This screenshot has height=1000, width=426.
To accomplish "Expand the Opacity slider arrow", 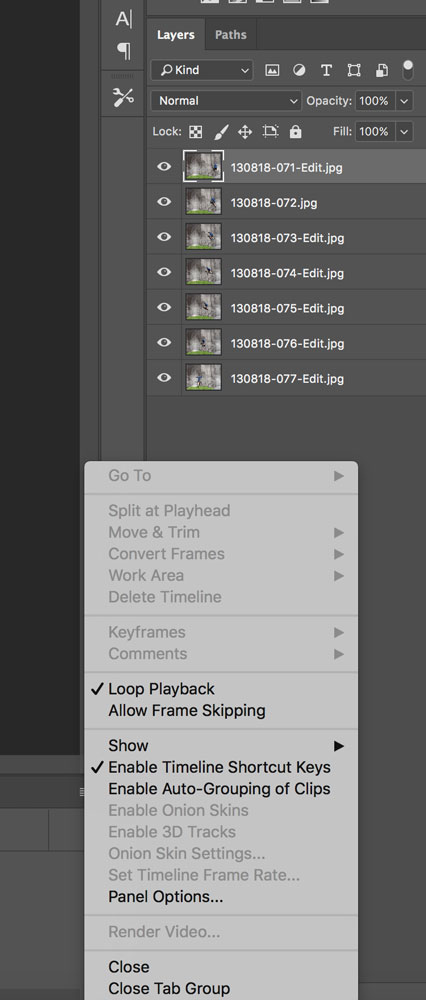I will point(404,101).
